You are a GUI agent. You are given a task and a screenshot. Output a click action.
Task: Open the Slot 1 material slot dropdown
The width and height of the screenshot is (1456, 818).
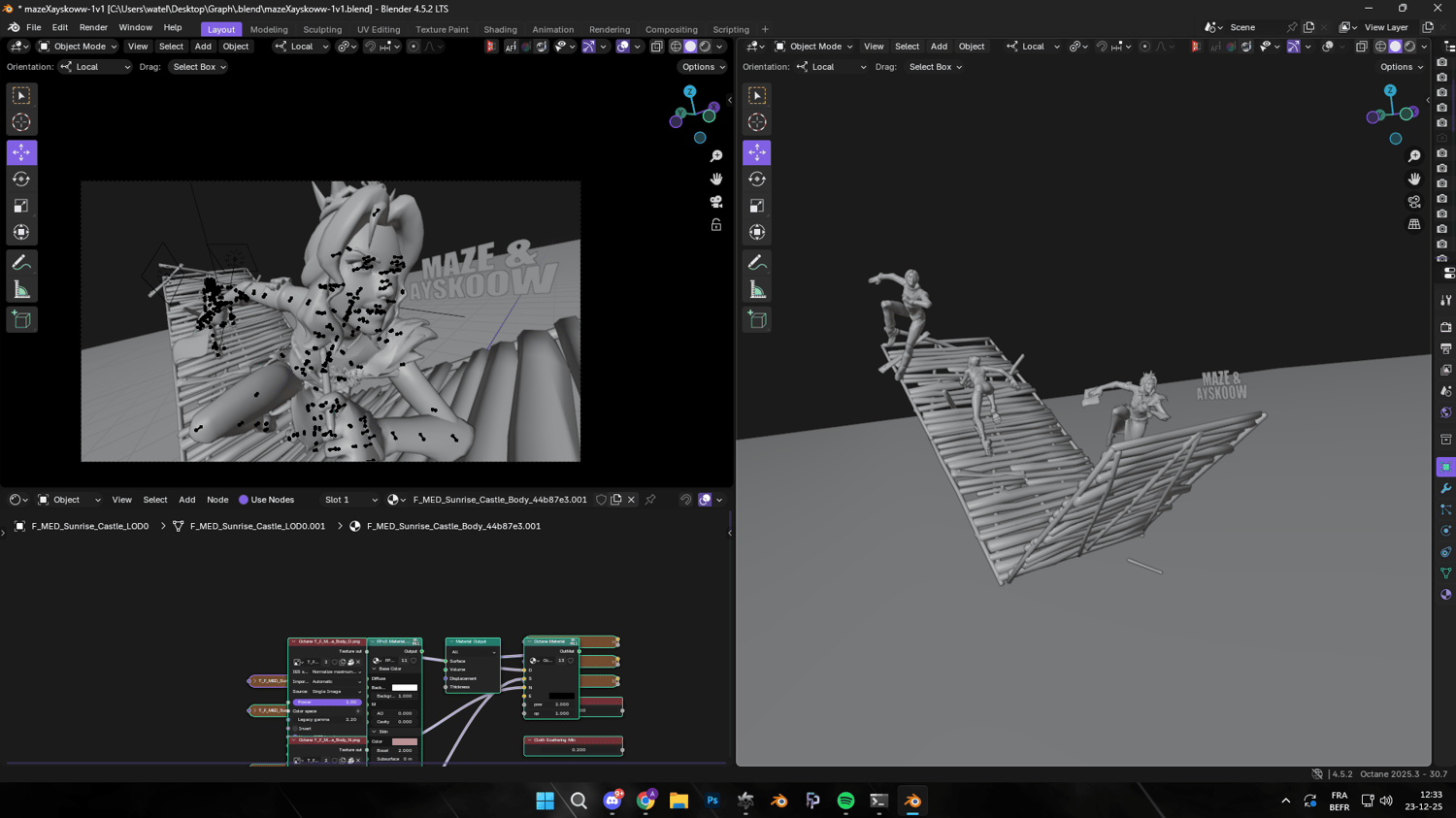[350, 500]
